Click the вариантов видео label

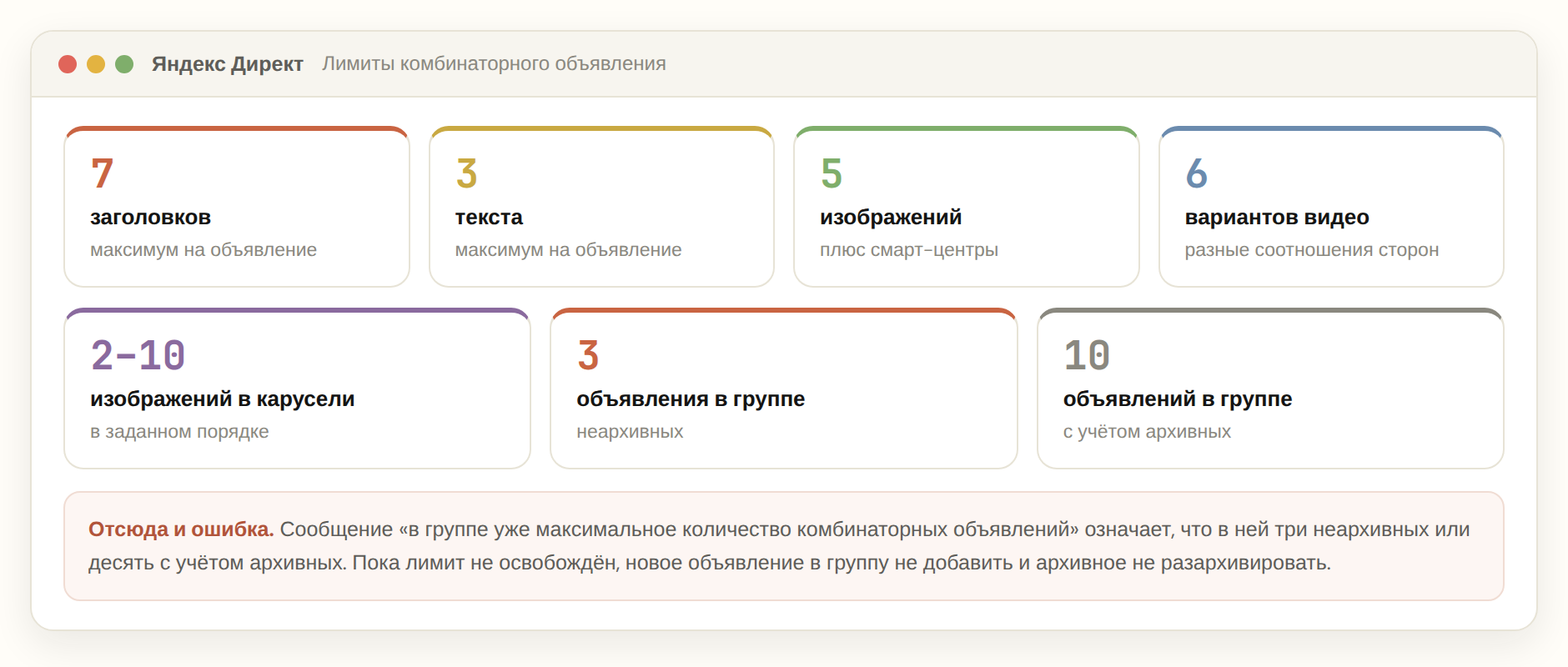coord(1277,218)
